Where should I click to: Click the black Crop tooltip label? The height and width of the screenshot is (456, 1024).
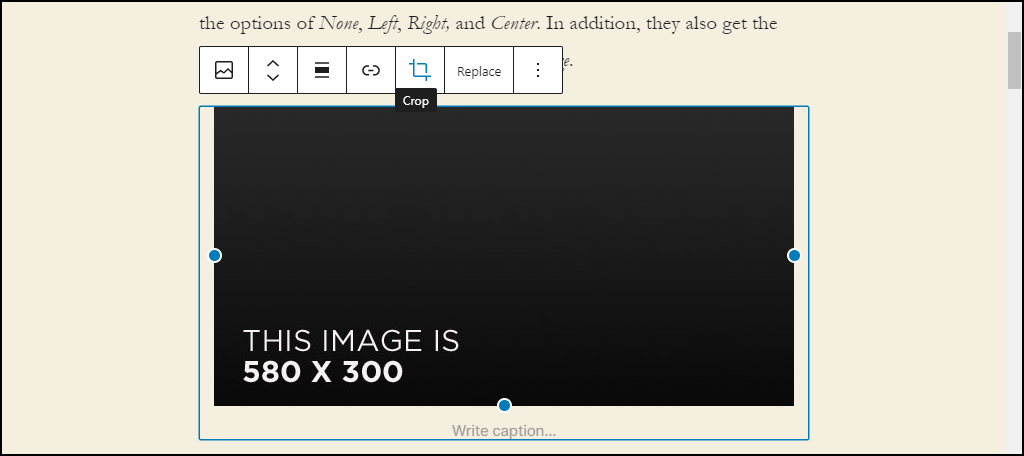tap(415, 101)
